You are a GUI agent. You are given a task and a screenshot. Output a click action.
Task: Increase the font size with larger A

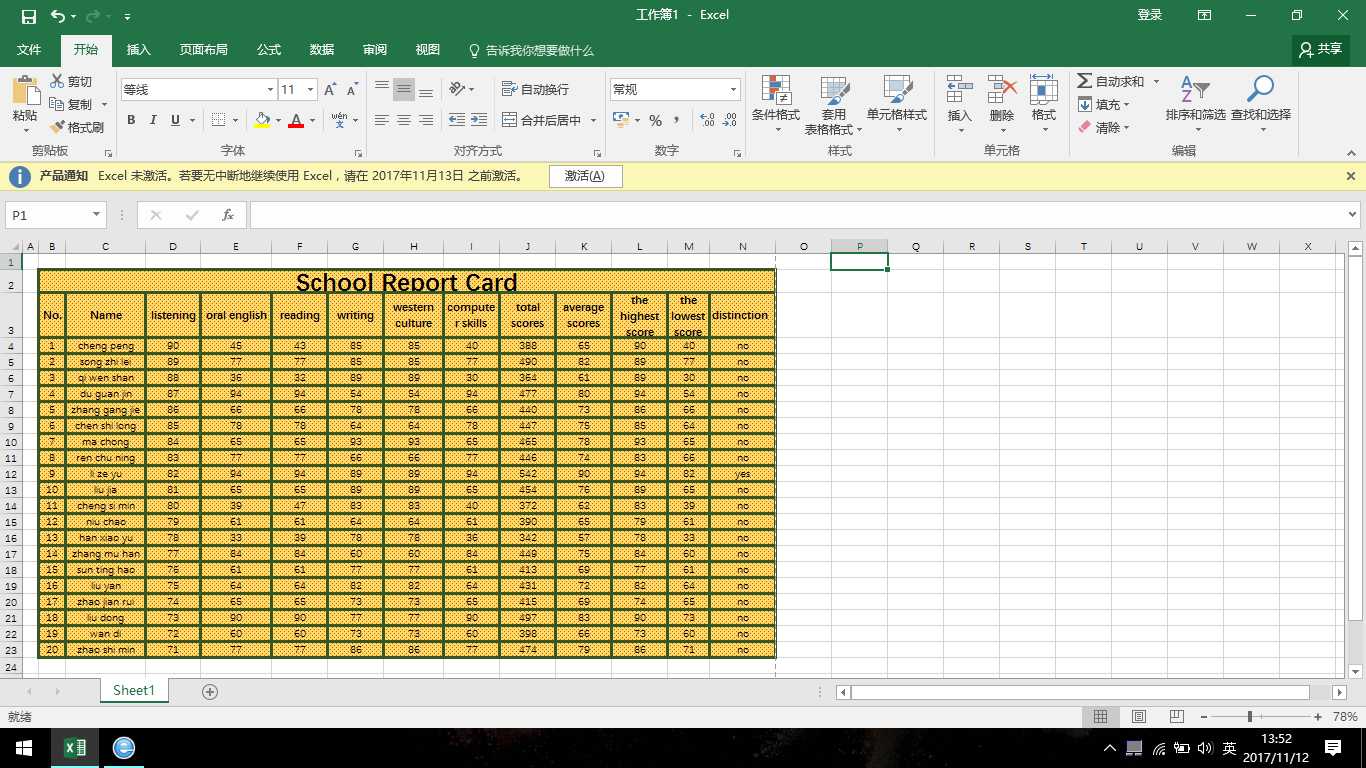[330, 89]
